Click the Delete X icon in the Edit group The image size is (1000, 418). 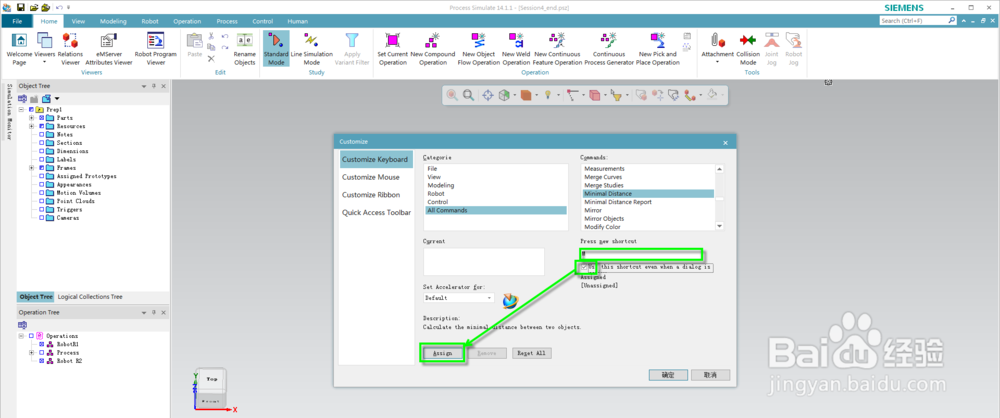(211, 59)
